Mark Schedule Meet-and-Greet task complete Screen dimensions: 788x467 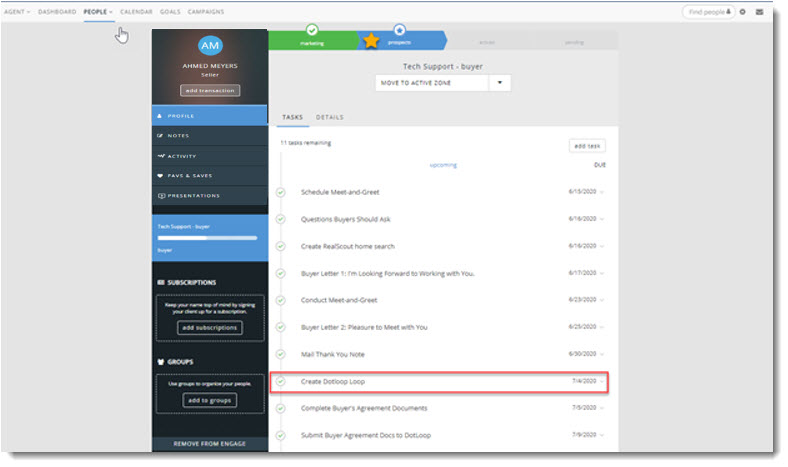point(281,192)
